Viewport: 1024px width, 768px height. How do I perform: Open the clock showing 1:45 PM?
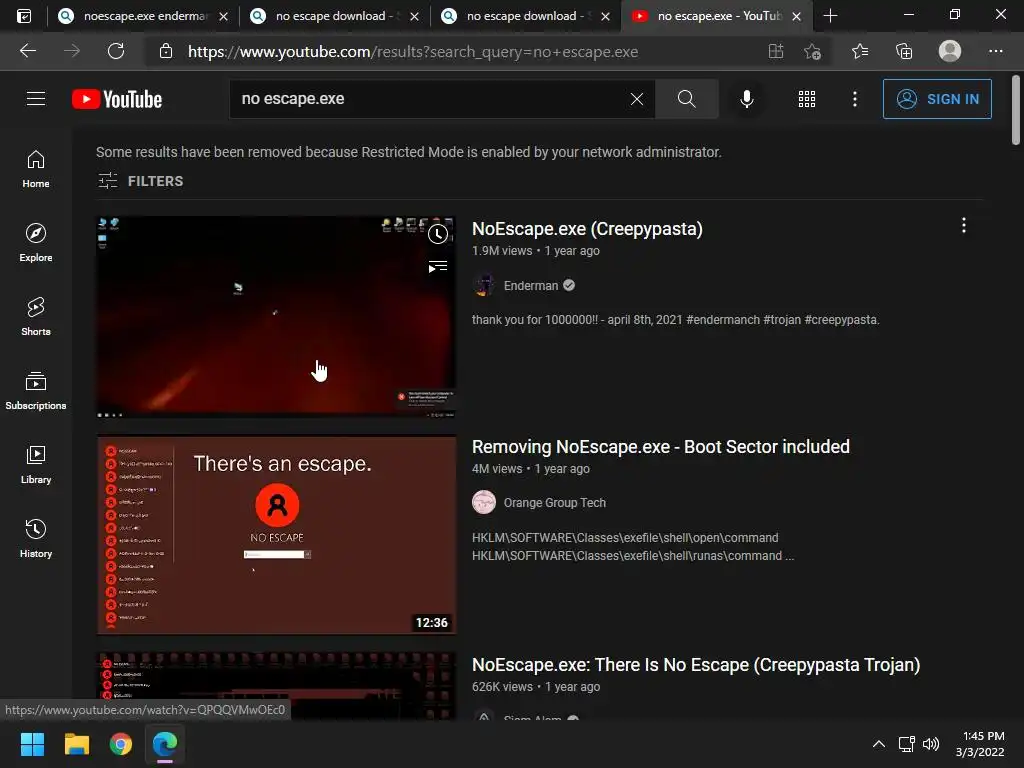pyautogui.click(x=980, y=744)
